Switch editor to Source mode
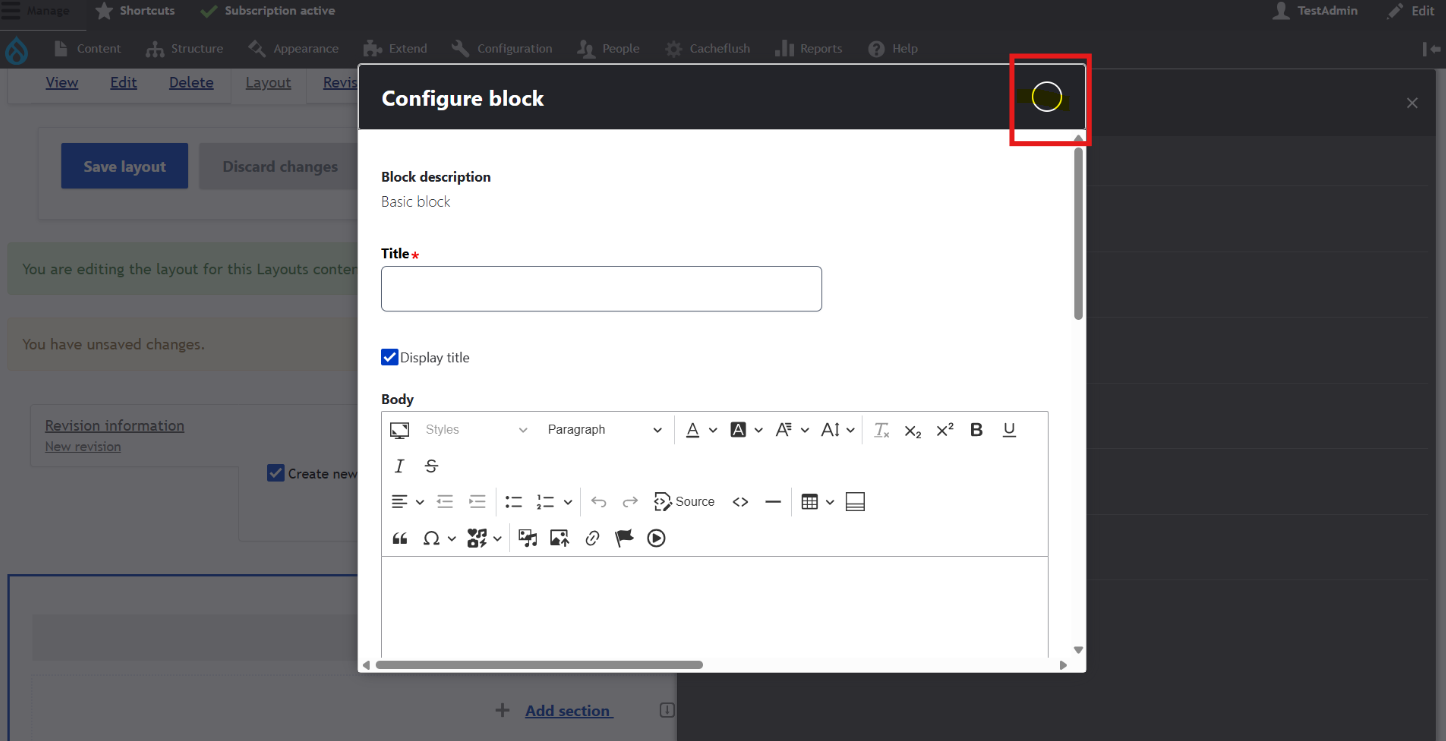The height and width of the screenshot is (741, 1446). 684,502
